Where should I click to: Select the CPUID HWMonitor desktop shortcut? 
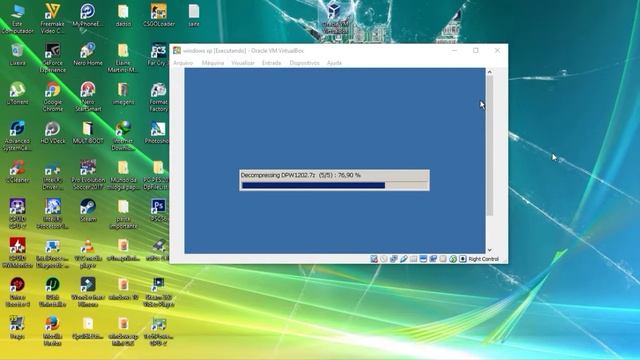click(x=17, y=253)
